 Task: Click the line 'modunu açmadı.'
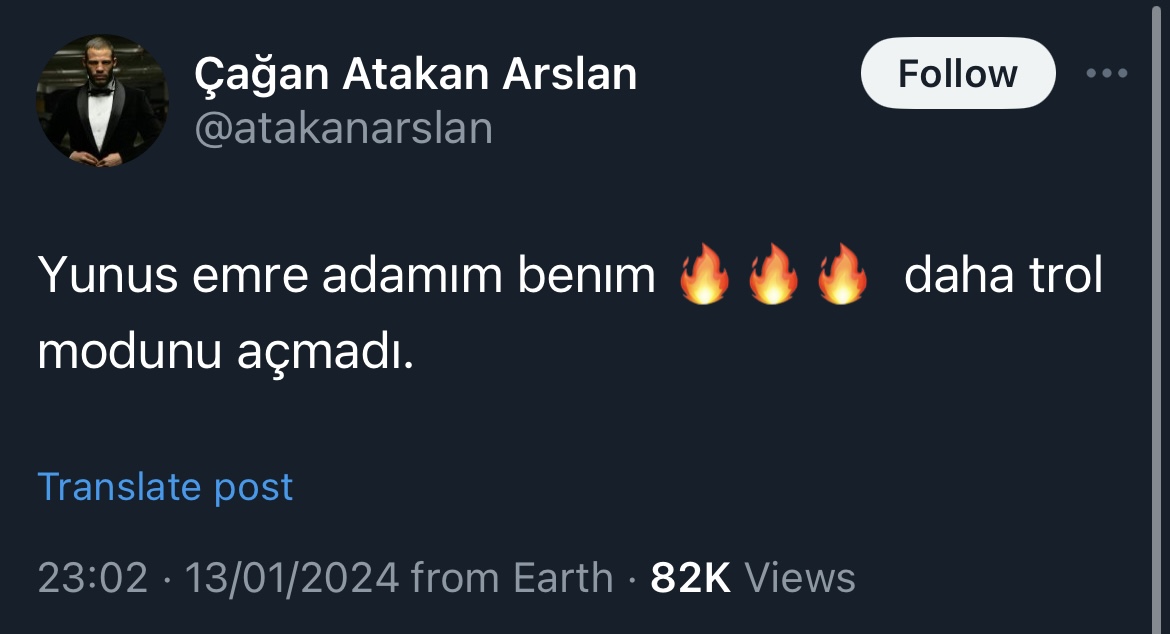(x=225, y=351)
